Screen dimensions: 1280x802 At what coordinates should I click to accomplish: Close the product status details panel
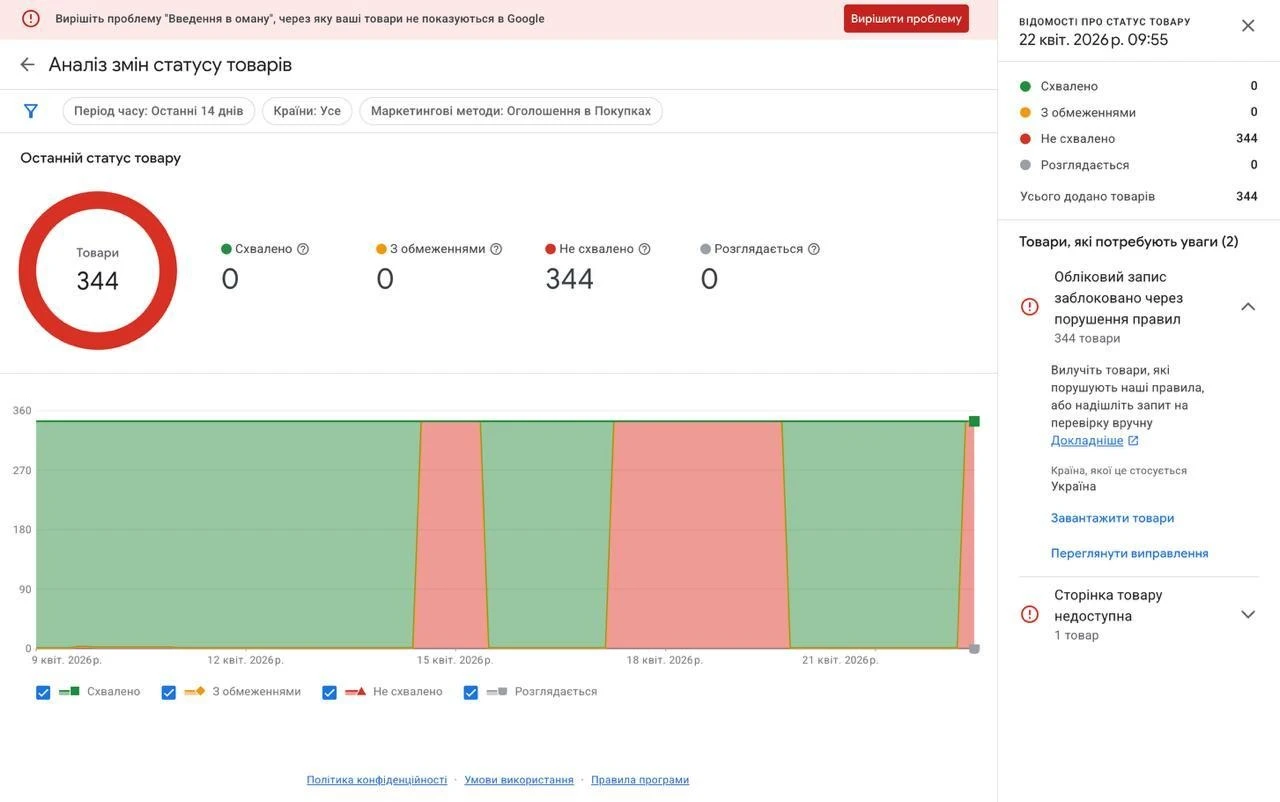(1248, 26)
